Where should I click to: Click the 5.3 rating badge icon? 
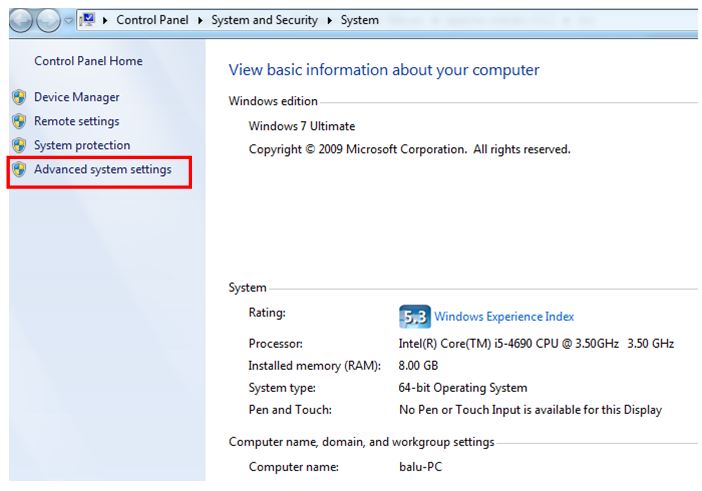[415, 316]
